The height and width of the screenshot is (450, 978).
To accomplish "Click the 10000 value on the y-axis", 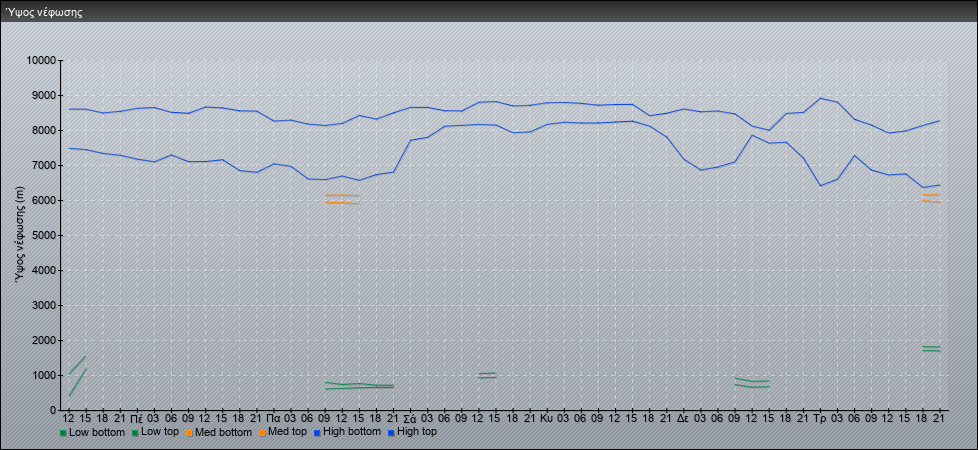I will point(41,61).
